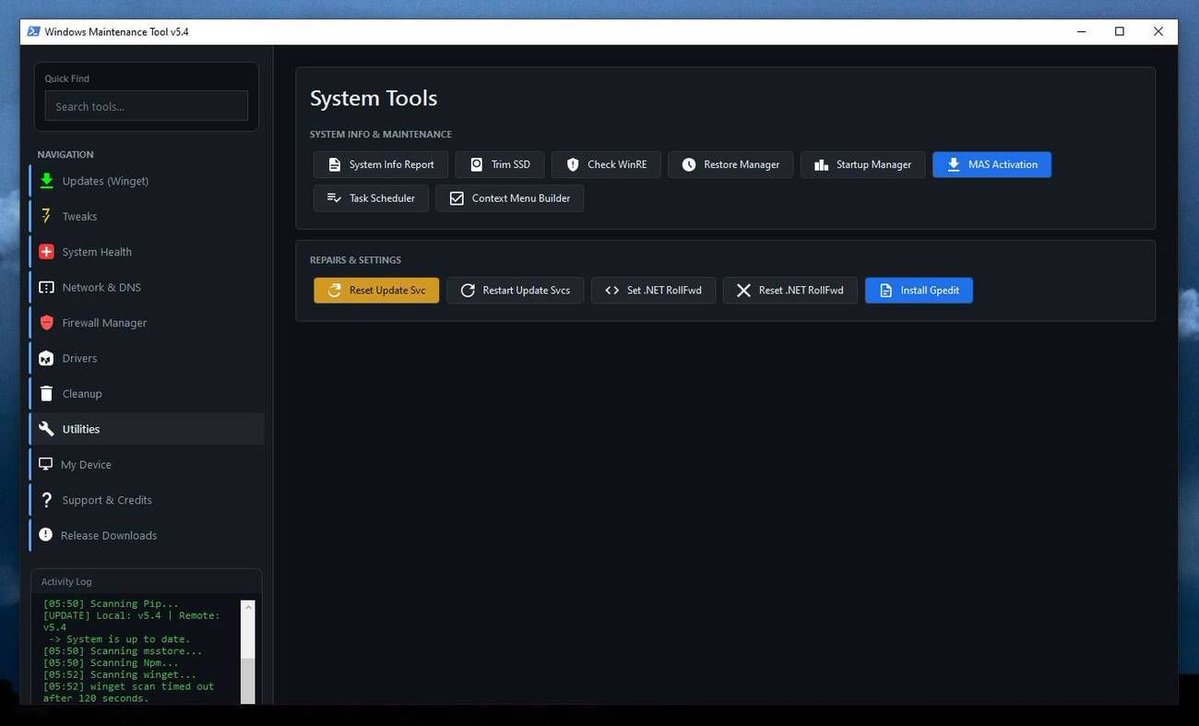Click the shield icon on Check WinRE
The width and height of the screenshot is (1199, 726).
(x=573, y=164)
